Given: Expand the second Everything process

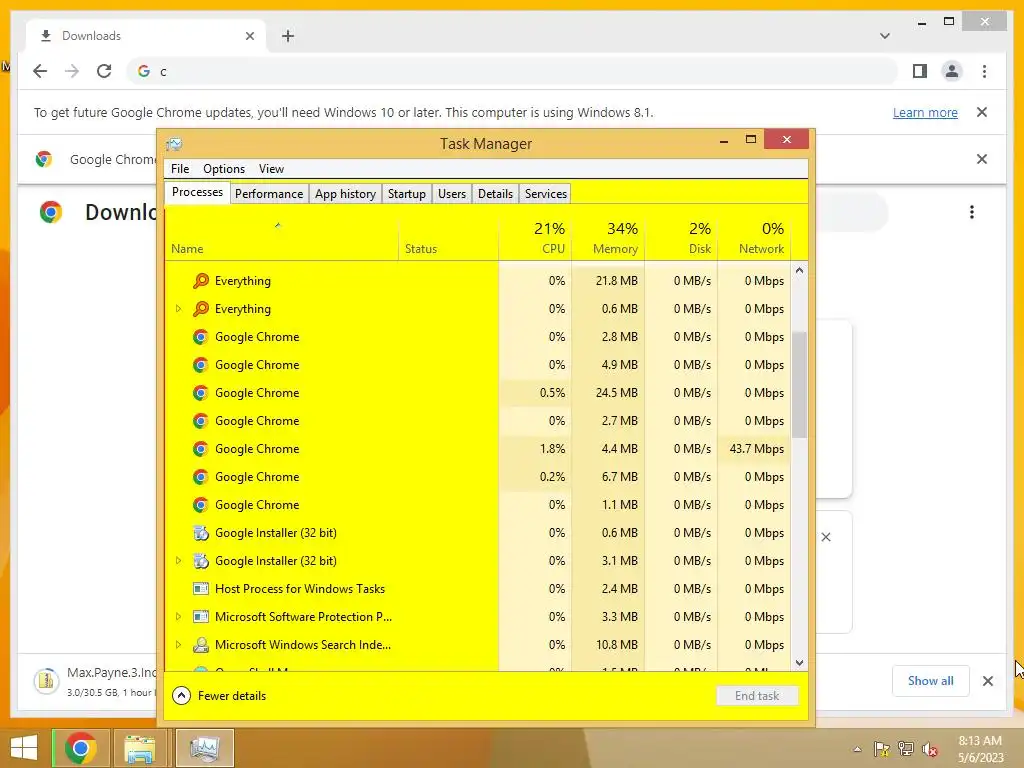Looking at the screenshot, I should (x=178, y=309).
